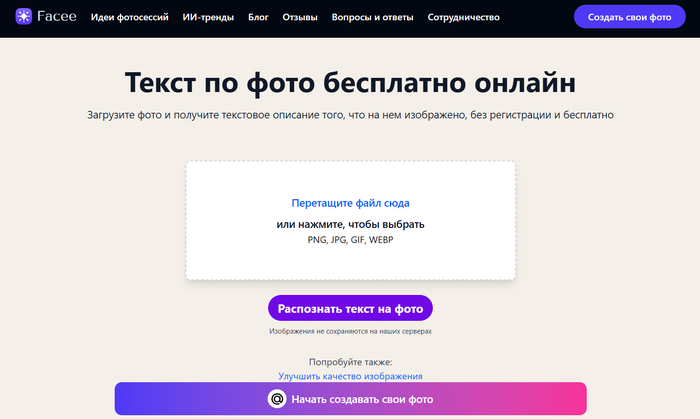Click the Попробуйте также label
This screenshot has width=700, height=419.
click(350, 361)
